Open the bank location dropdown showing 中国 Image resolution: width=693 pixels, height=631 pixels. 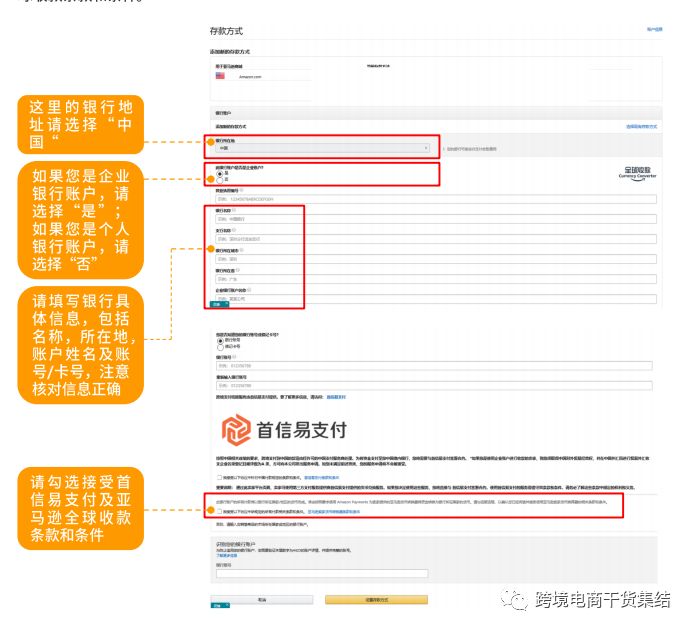[322, 148]
